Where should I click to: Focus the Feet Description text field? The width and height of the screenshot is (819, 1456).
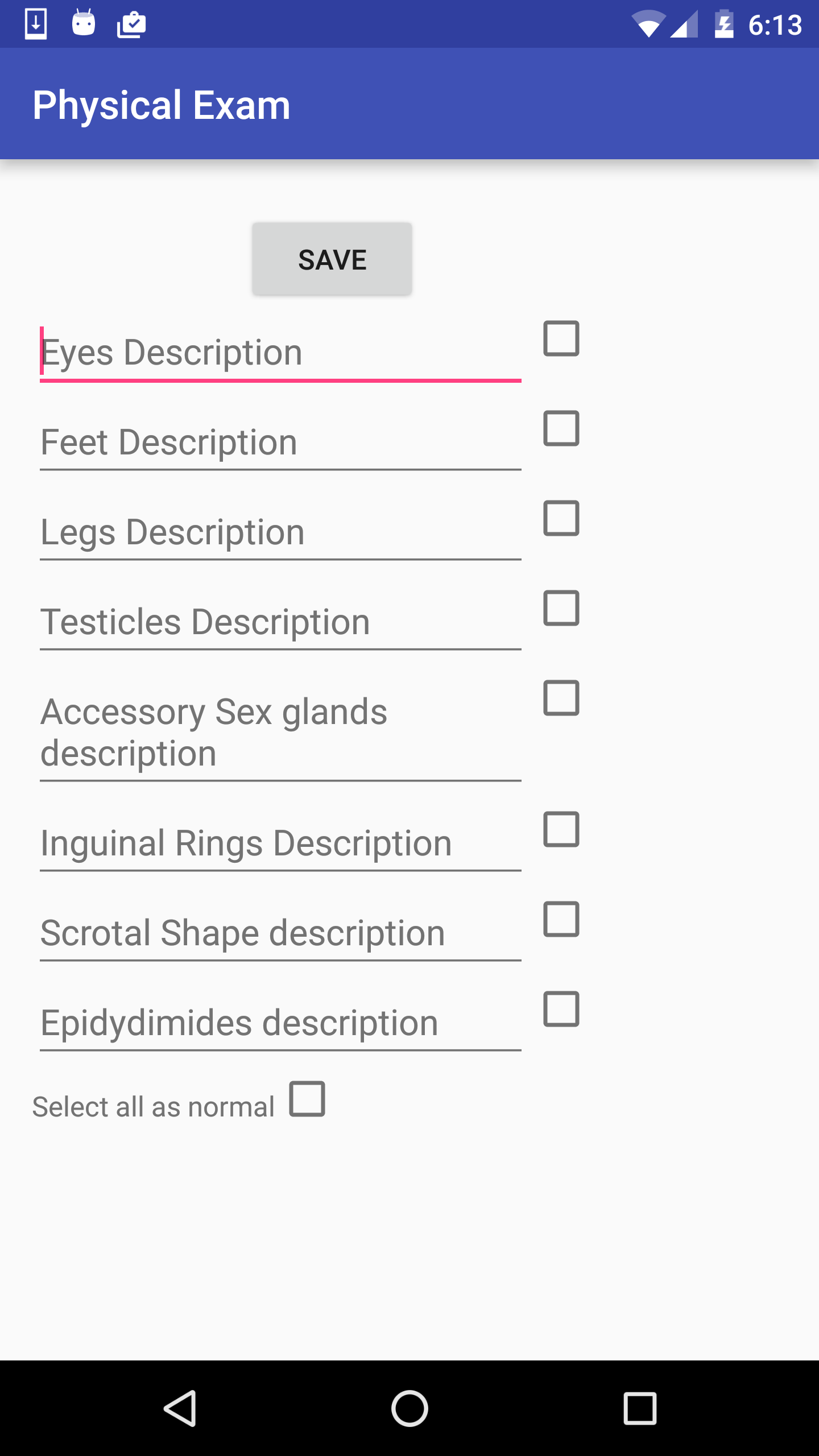(280, 442)
